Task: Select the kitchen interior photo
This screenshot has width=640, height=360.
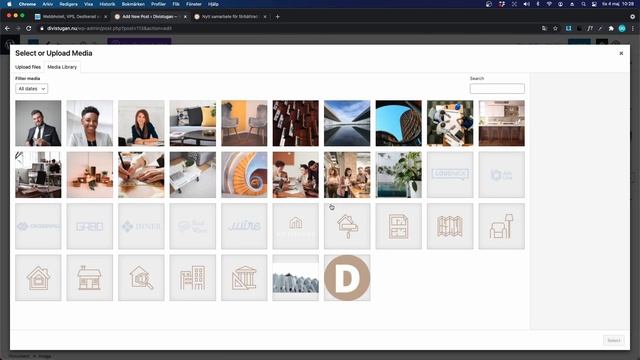Action: [501, 123]
